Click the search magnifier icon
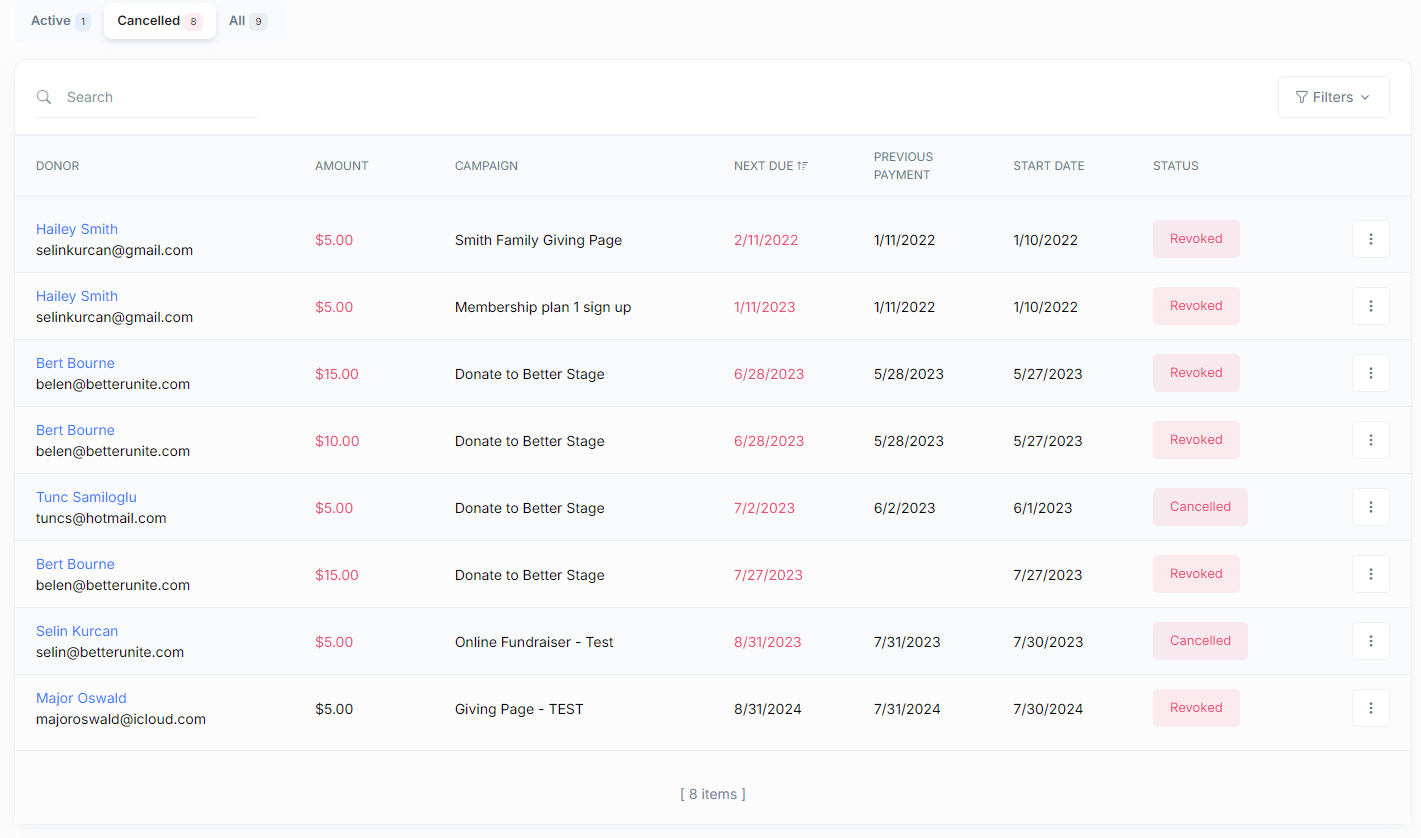Viewport: 1421px width, 838px height. [x=44, y=97]
